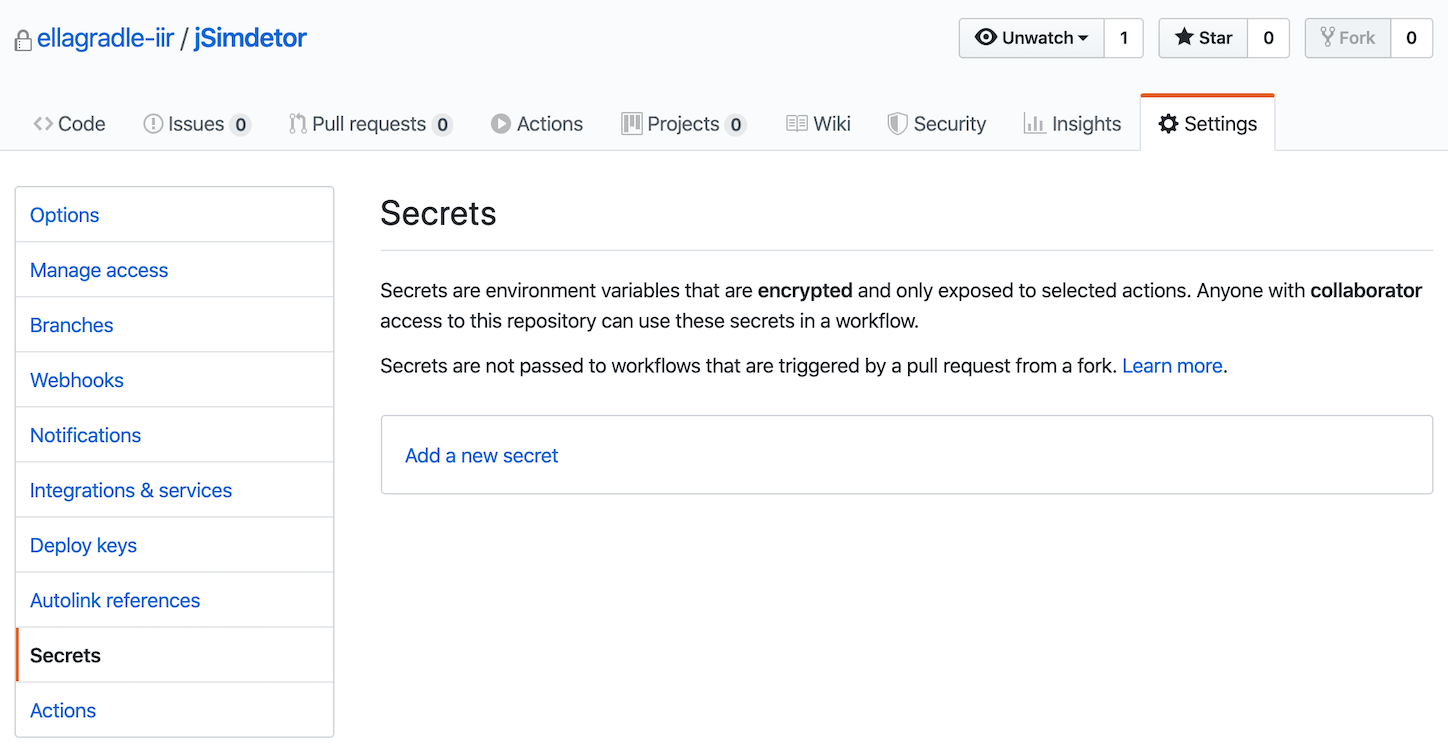
Task: Click the gear icon on the Settings tab
Action: tap(1168, 123)
